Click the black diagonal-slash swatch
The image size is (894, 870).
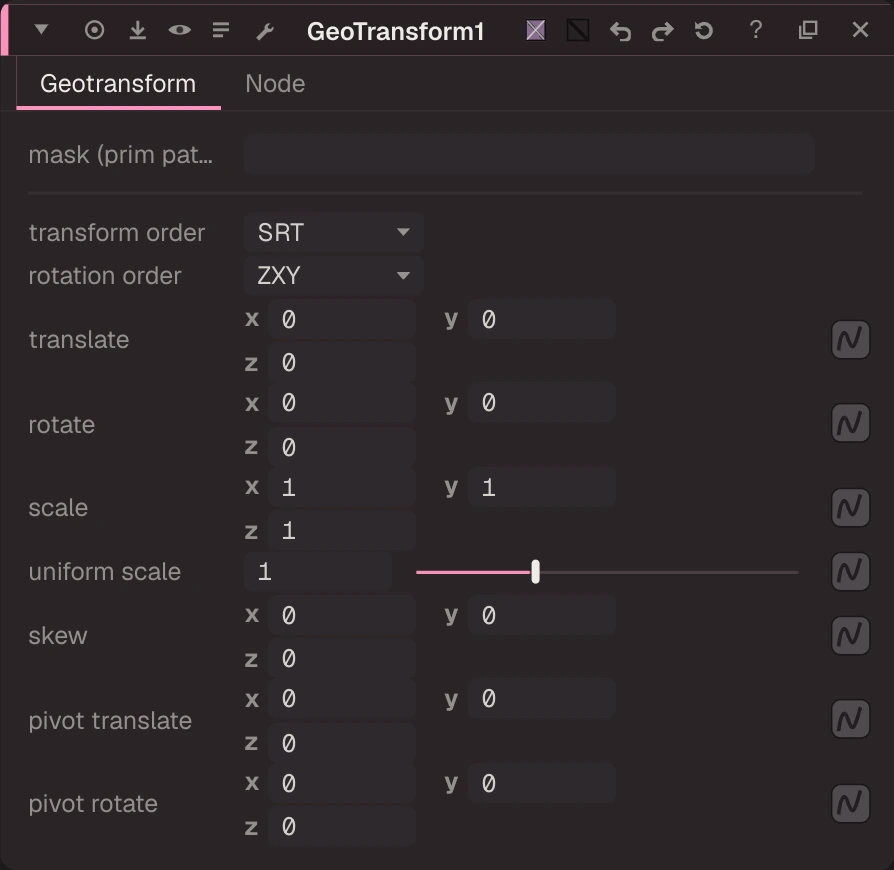[x=578, y=30]
